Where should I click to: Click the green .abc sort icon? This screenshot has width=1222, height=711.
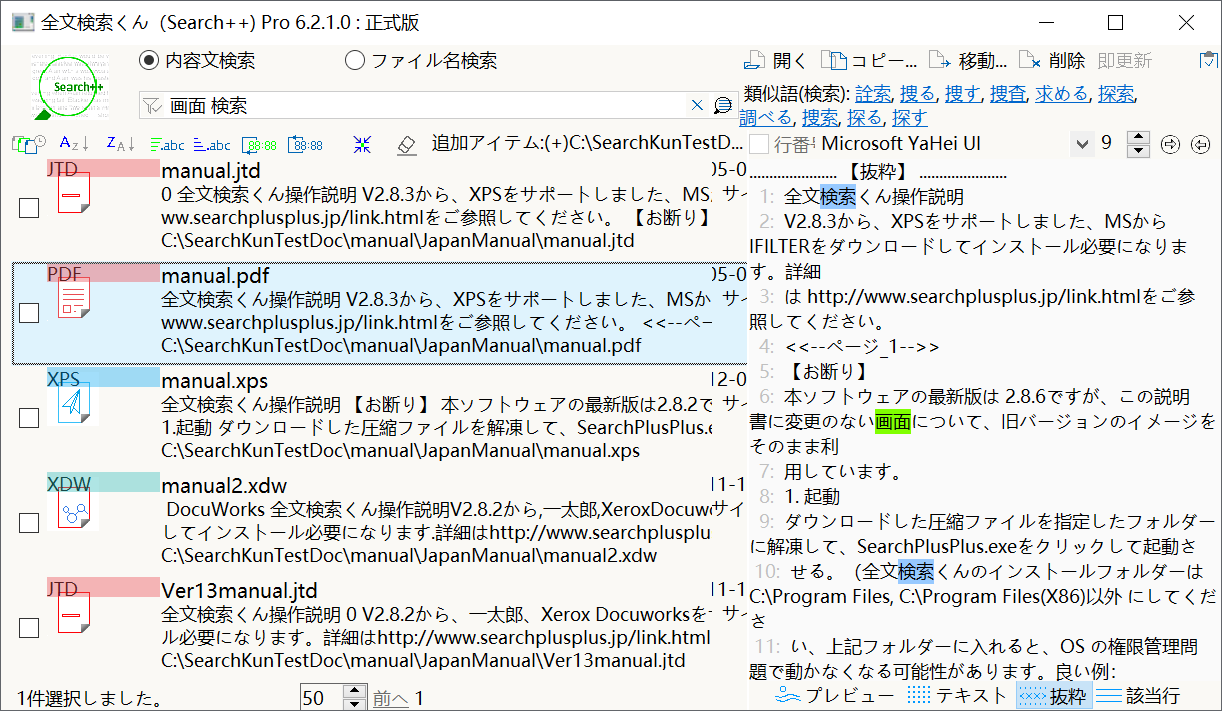[x=167, y=144]
